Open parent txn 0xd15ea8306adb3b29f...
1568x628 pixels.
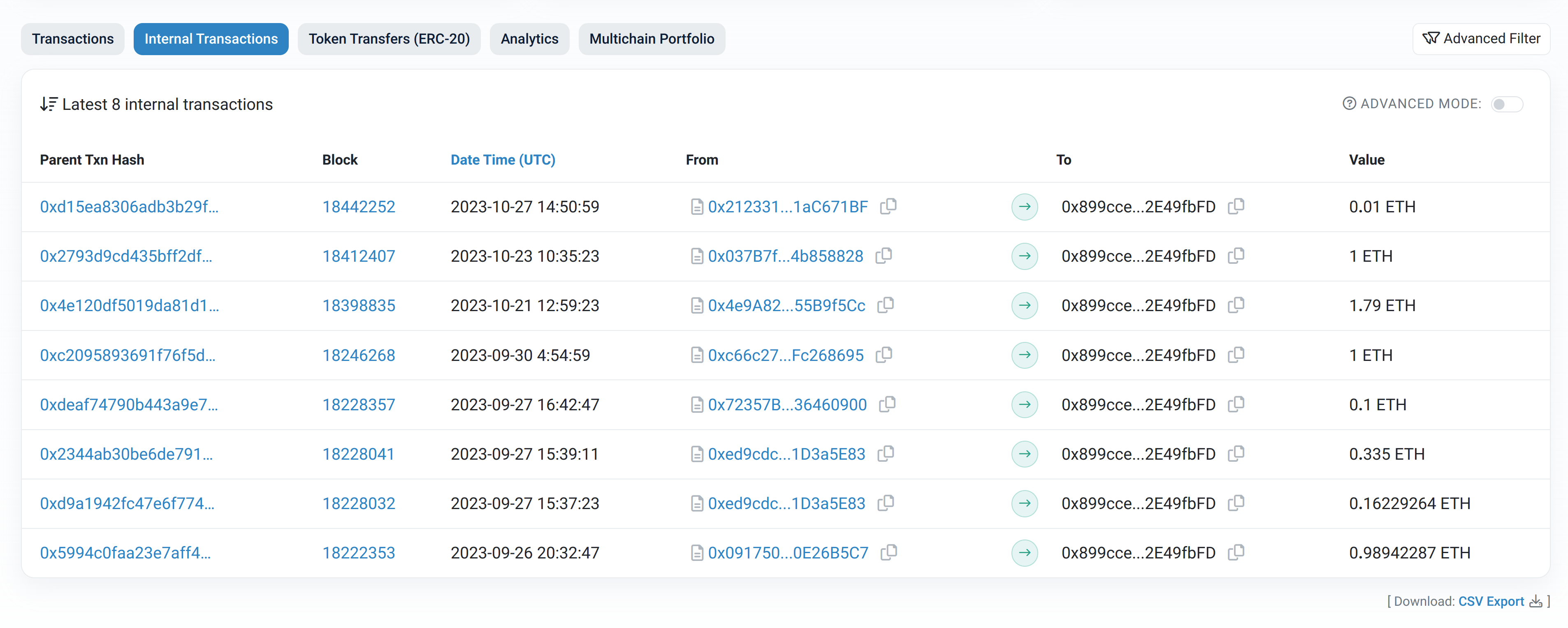point(129,207)
